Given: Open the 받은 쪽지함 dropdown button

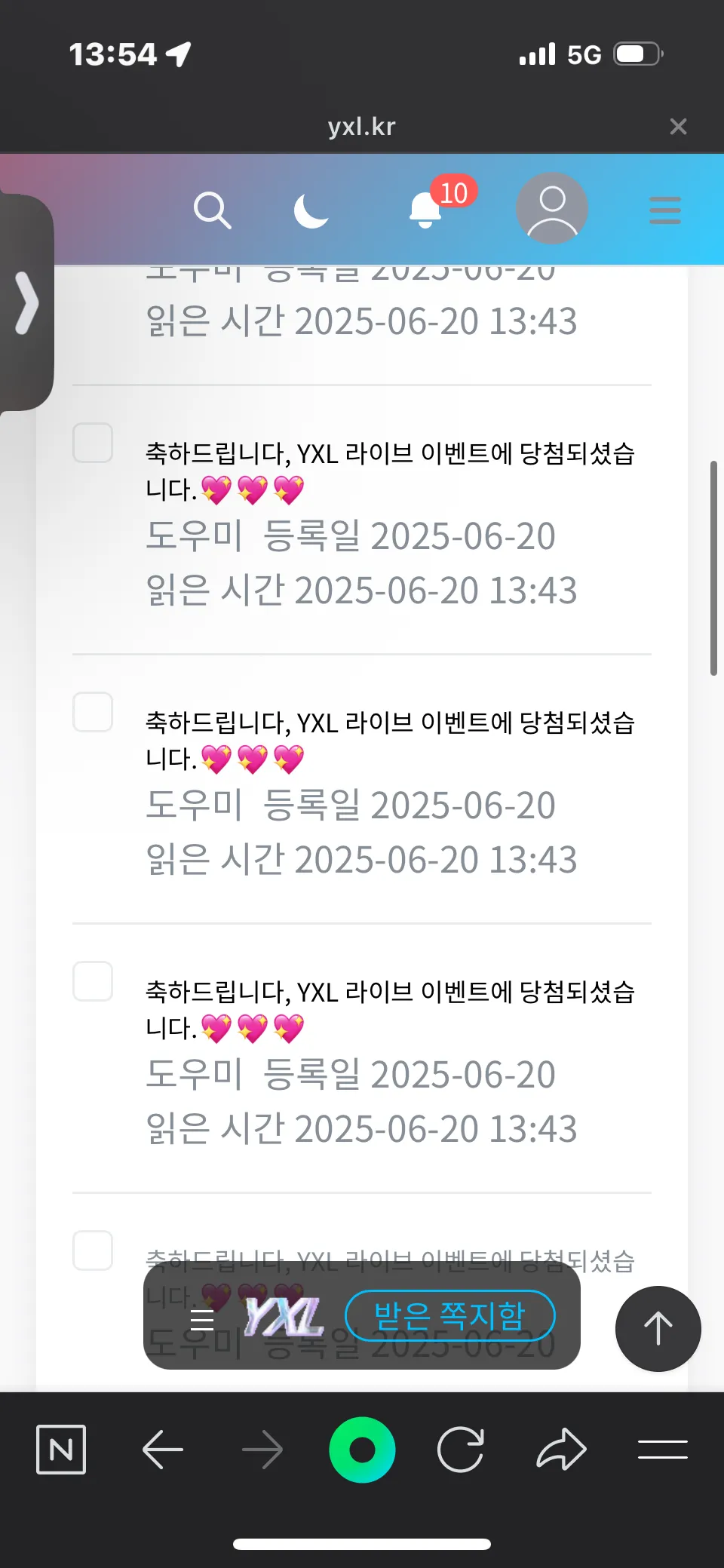Looking at the screenshot, I should [x=449, y=1316].
